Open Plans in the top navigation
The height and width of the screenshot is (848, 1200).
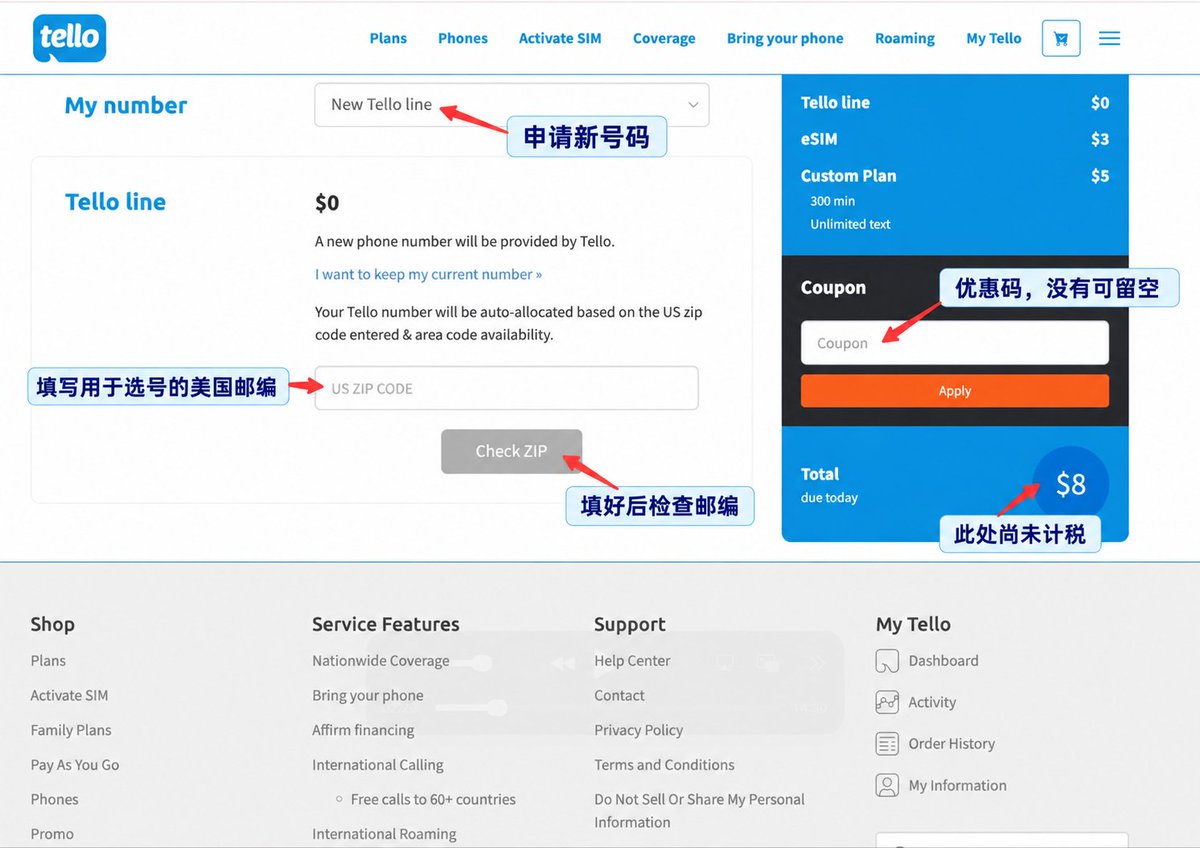tap(388, 38)
